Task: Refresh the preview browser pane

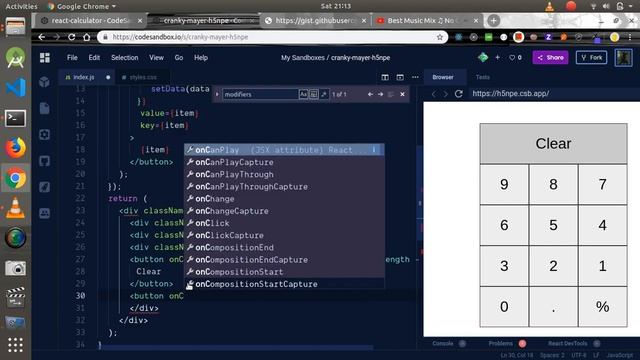Action: [458, 94]
